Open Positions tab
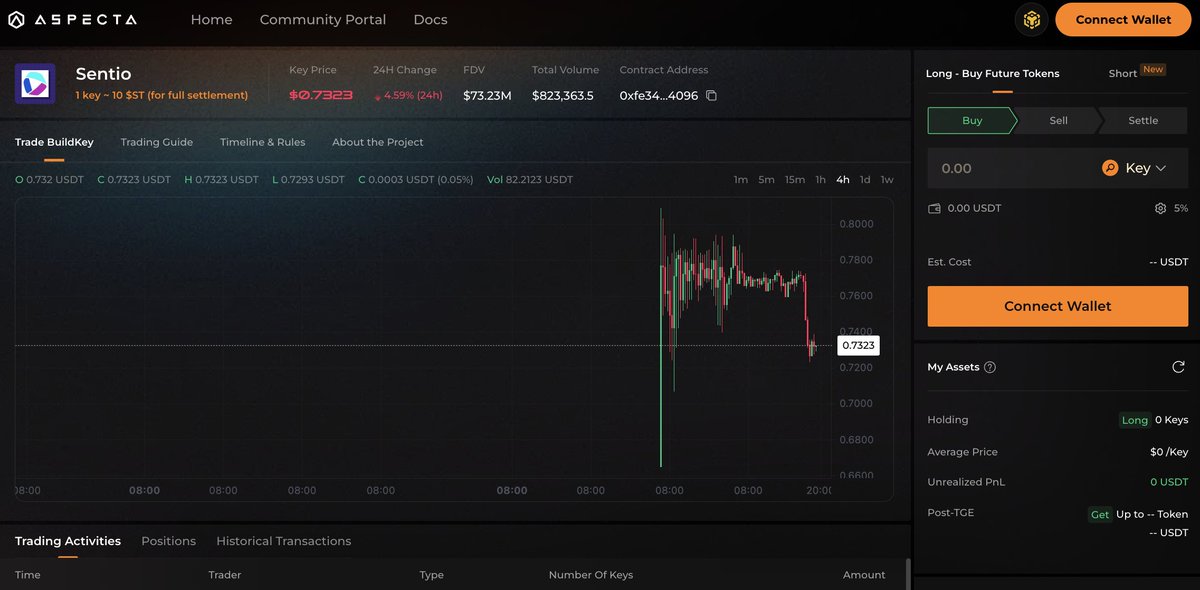1200x590 pixels. pos(168,541)
